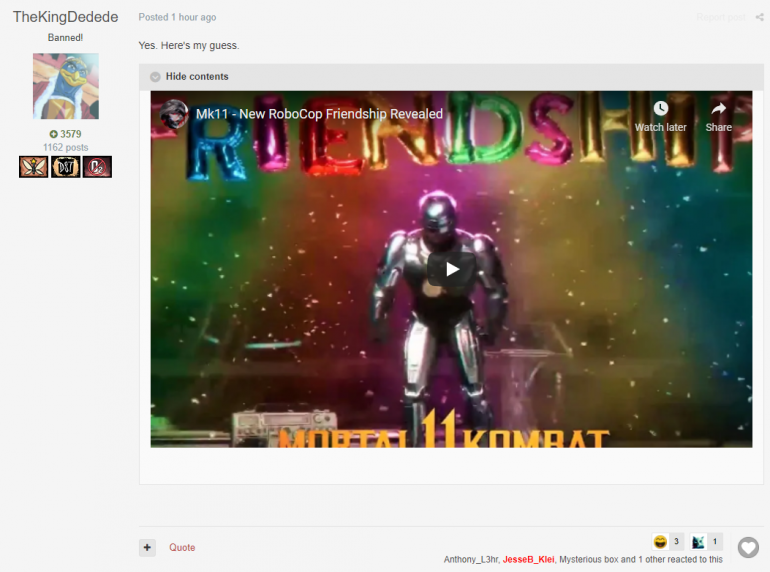Click the 1162 posts count

pyautogui.click(x=65, y=147)
